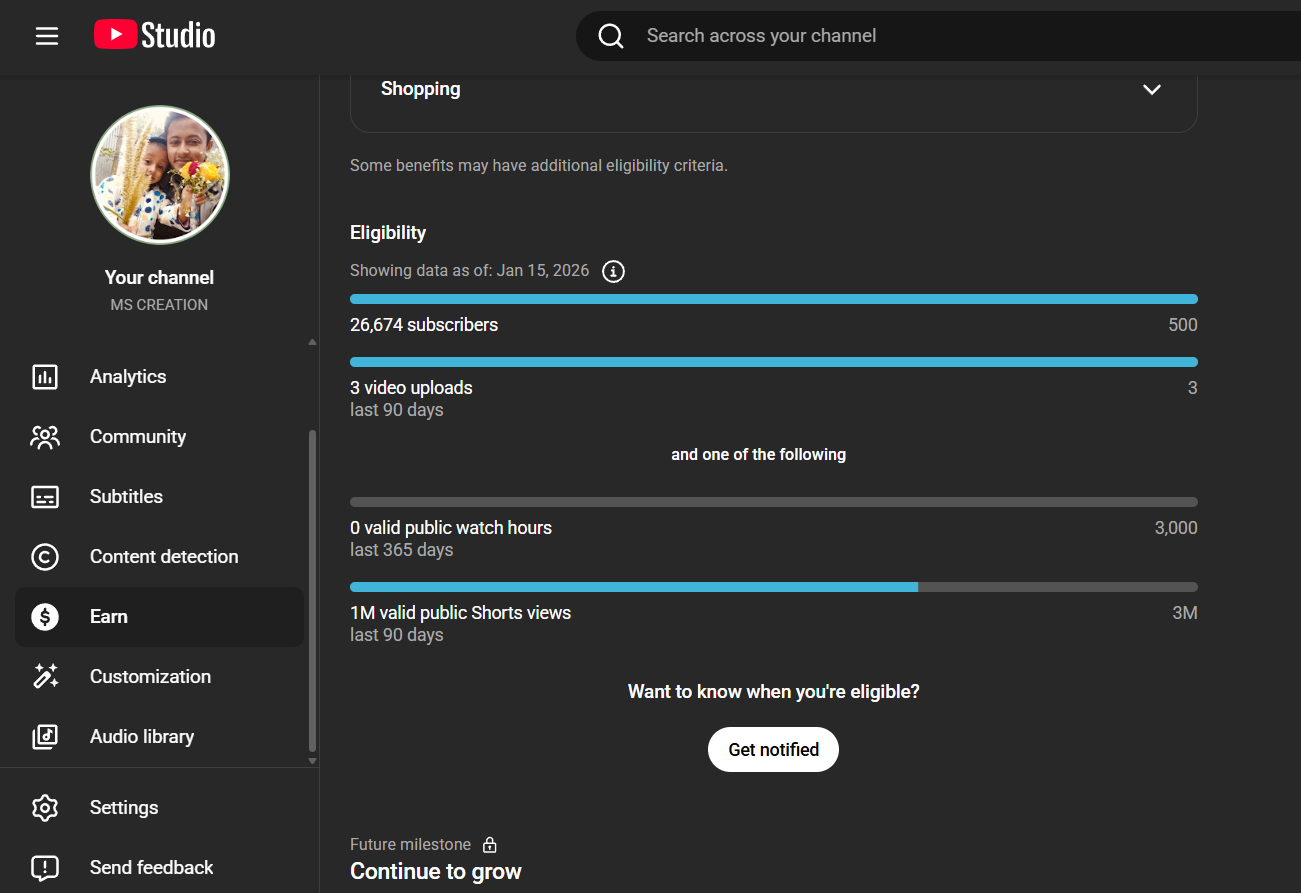Click the Earn dollar sign icon
The height and width of the screenshot is (893, 1301).
tap(45, 617)
